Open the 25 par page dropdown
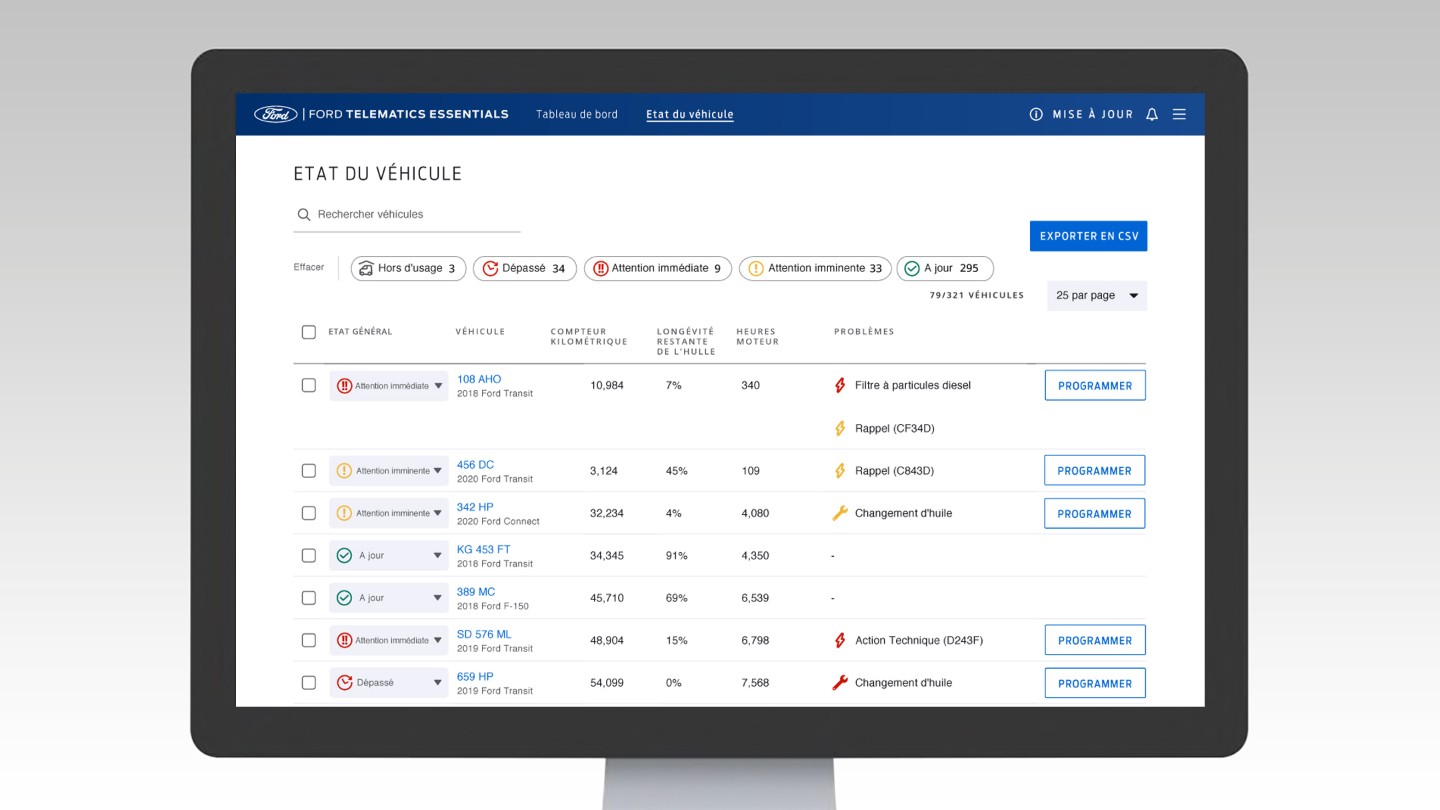The image size is (1440, 810). (x=1097, y=296)
